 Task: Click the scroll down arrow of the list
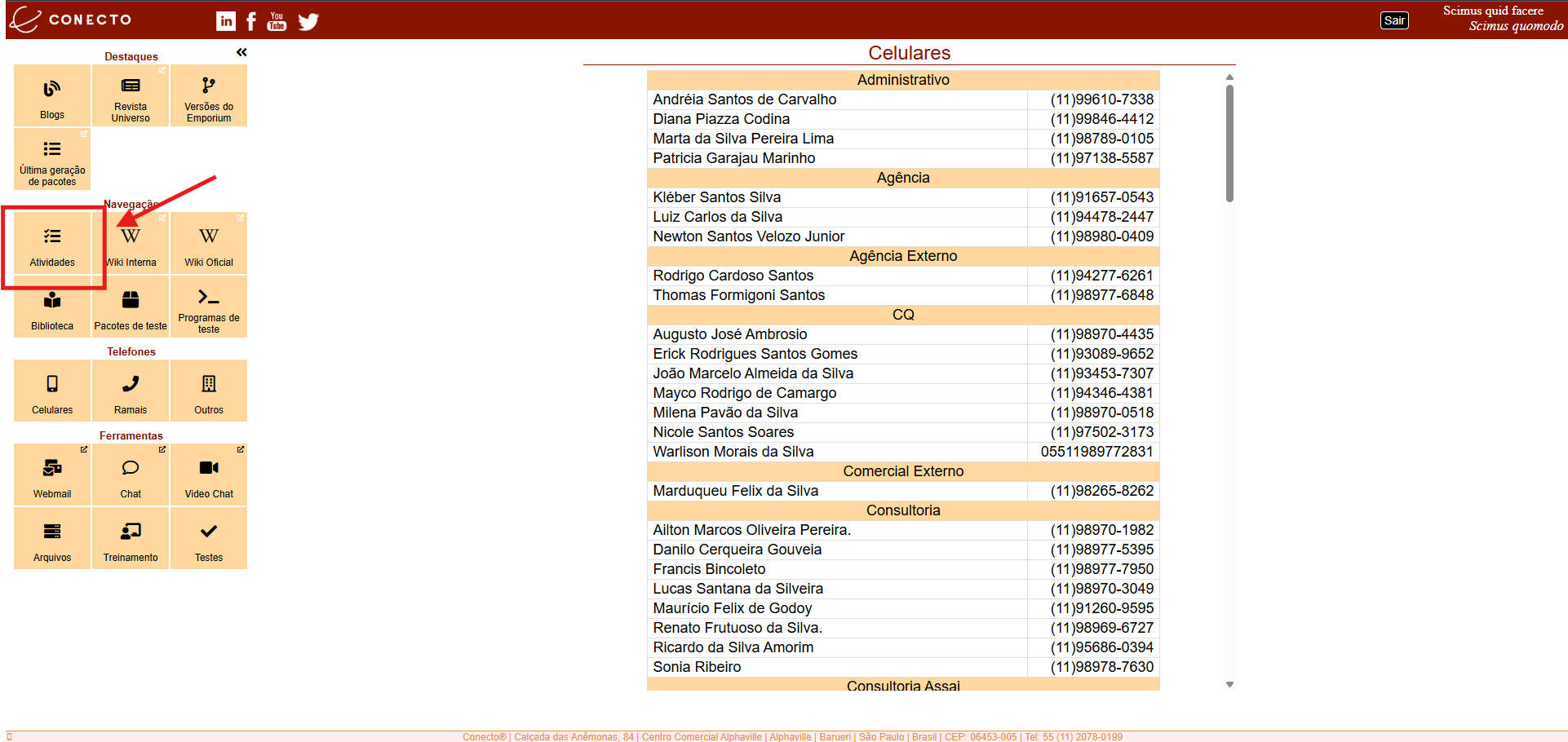1229,685
